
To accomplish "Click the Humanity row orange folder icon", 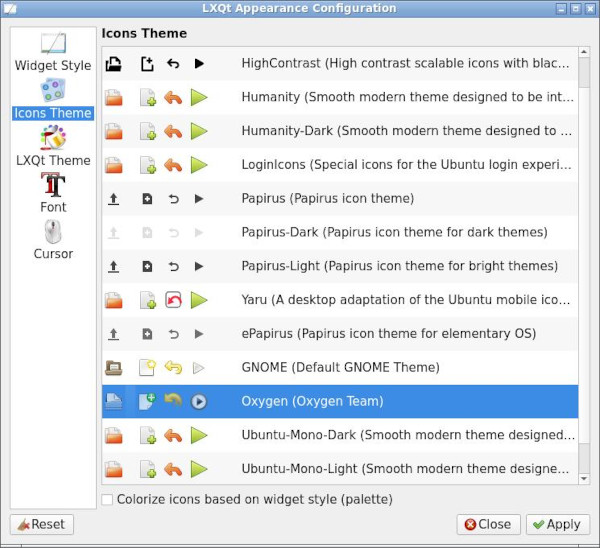I will coord(114,98).
